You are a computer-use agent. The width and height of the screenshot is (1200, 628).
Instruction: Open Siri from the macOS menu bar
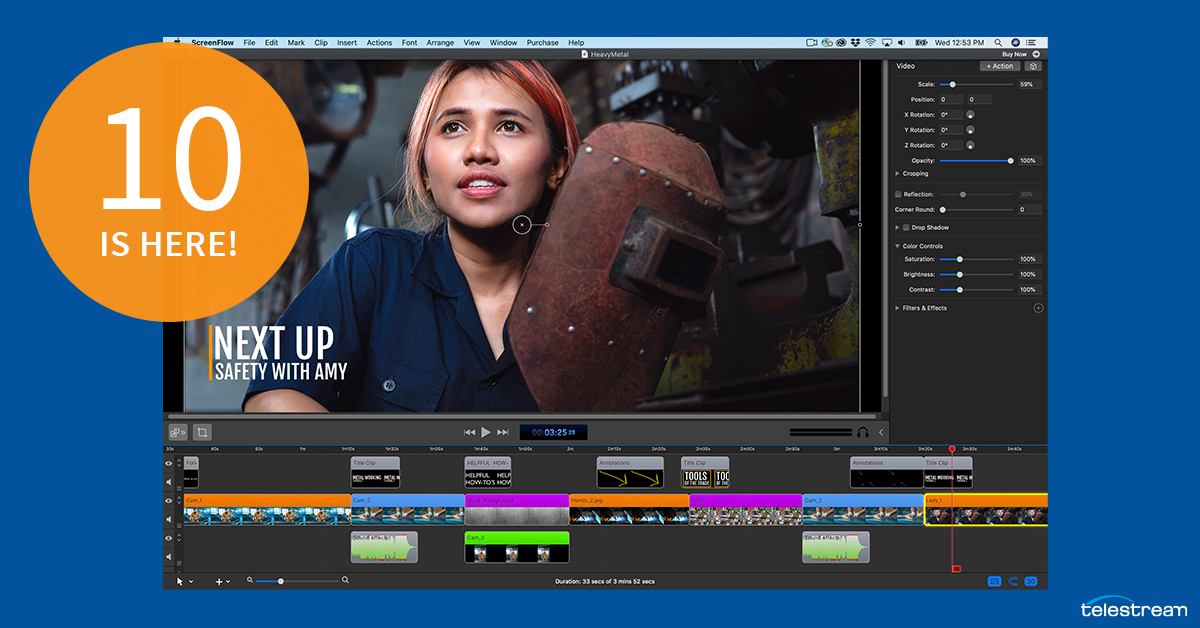click(x=1015, y=43)
